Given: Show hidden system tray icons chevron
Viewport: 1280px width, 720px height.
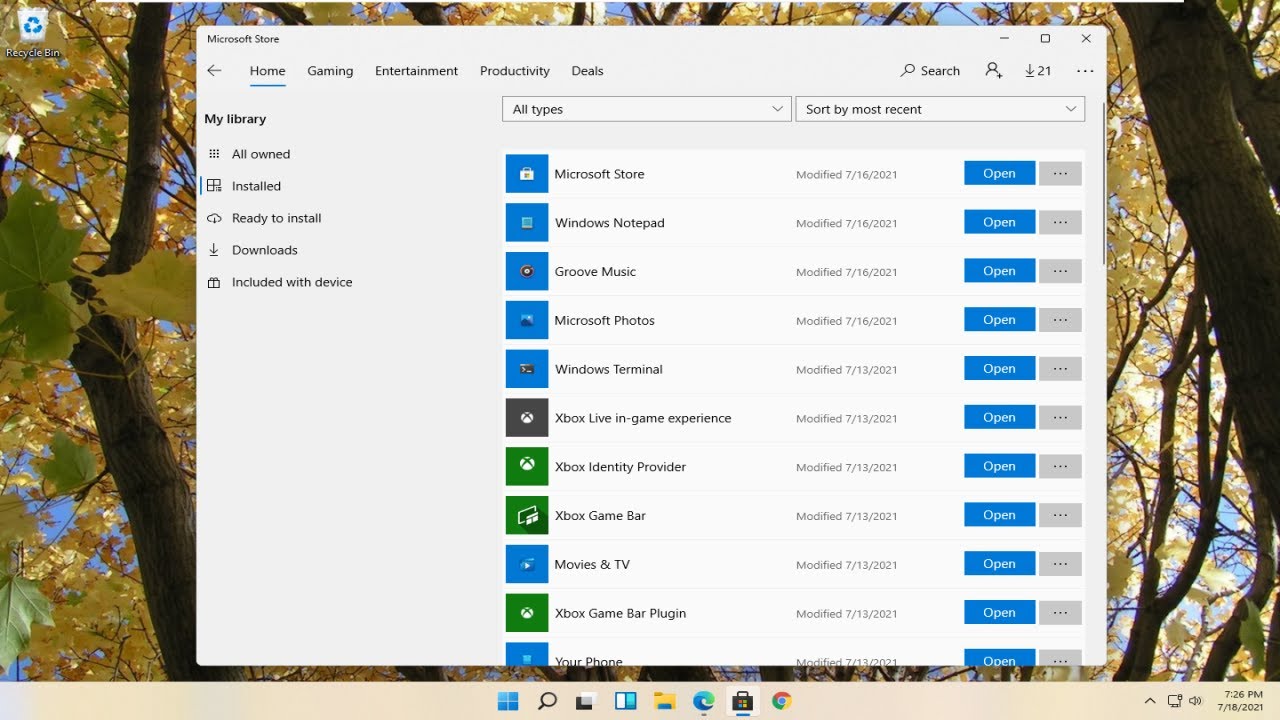Looking at the screenshot, I should tap(1149, 701).
